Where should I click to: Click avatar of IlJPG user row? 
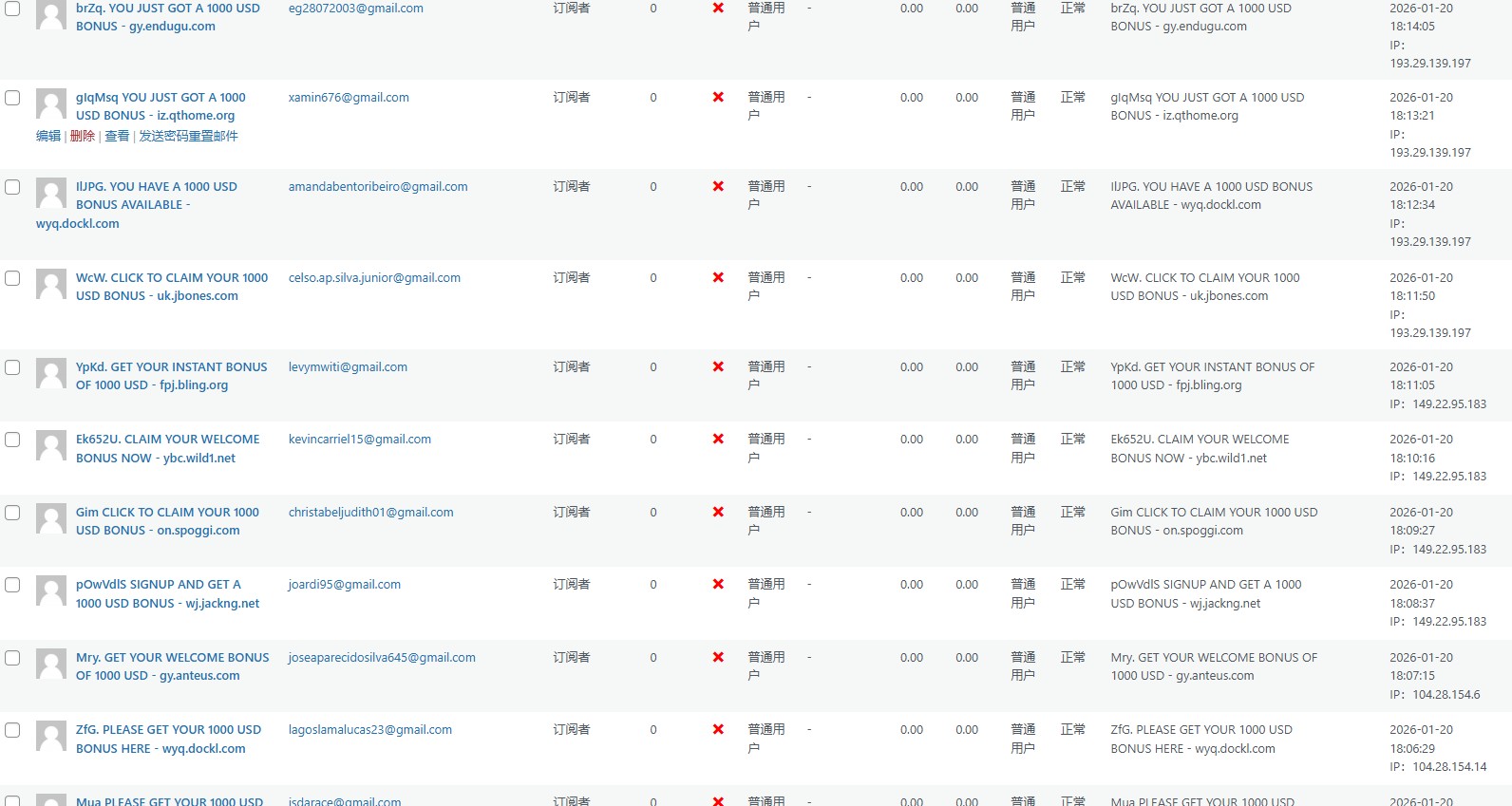51,193
